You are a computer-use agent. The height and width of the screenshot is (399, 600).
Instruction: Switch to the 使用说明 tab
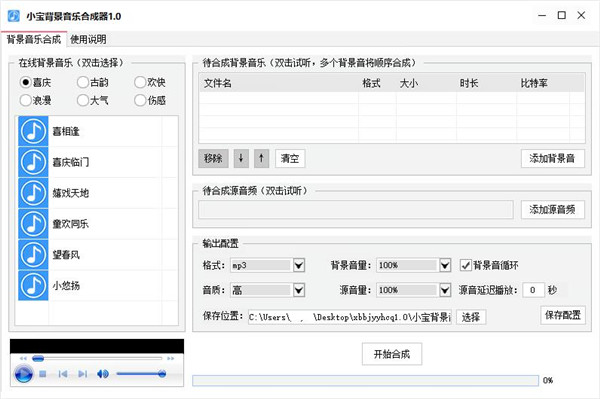pos(88,39)
